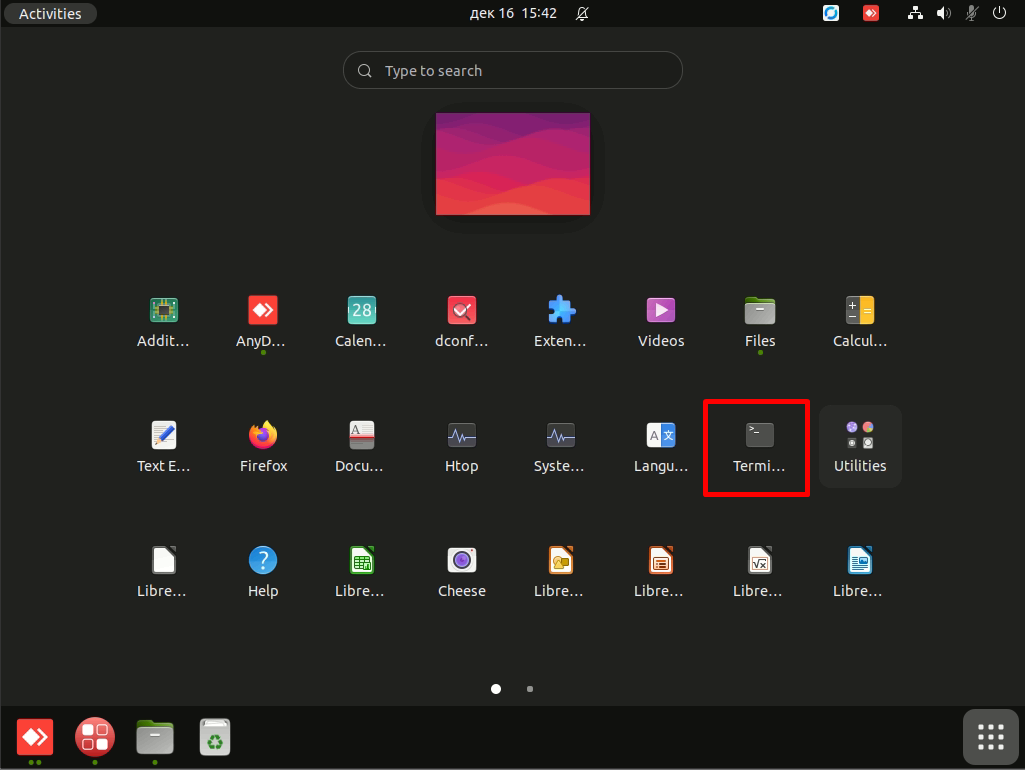This screenshot has height=770, width=1025.
Task: Click the Type to search field
Action: [x=513, y=71]
